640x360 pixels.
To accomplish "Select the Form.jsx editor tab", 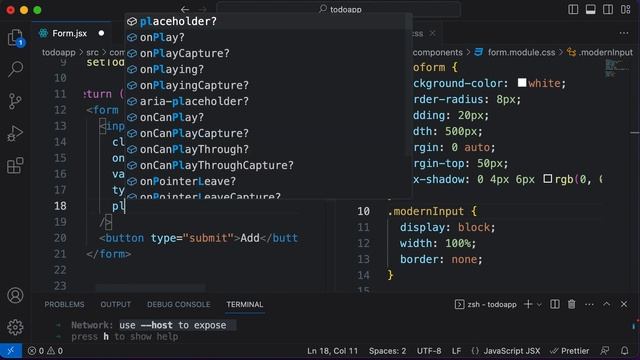I will [x=69, y=33].
